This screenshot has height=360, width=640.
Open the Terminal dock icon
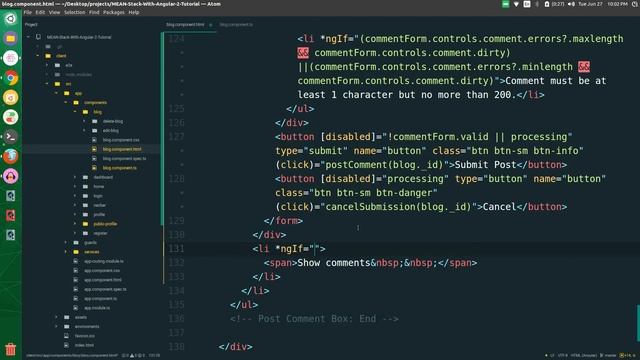tap(11, 137)
